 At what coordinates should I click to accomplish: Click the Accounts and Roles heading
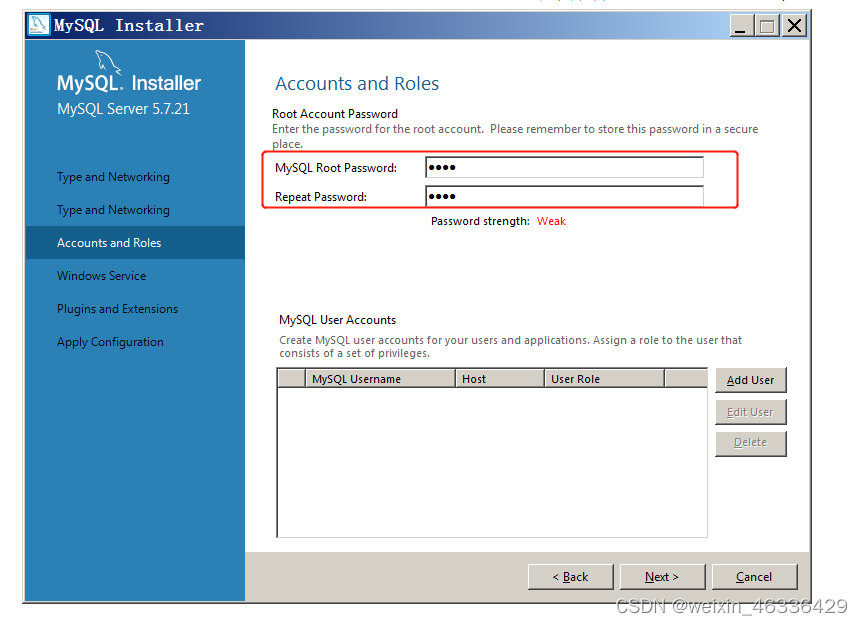click(x=357, y=84)
